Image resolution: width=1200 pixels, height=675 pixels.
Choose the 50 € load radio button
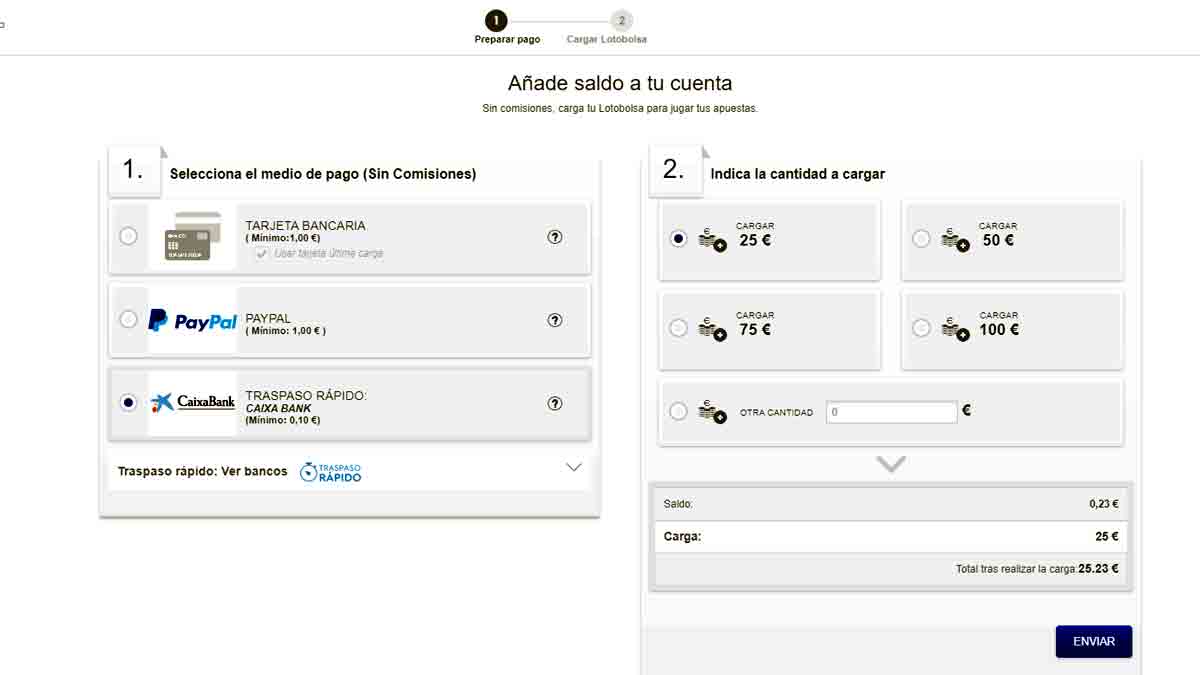pos(921,239)
